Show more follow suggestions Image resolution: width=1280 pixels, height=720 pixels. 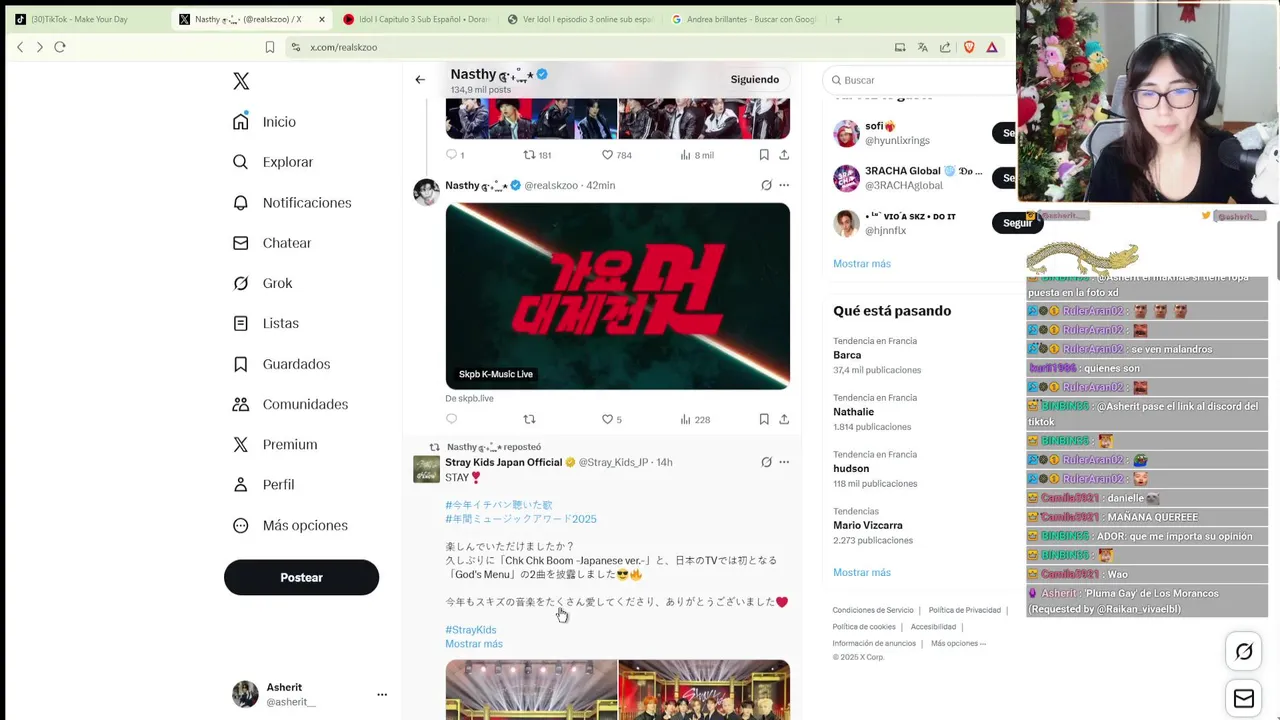coord(861,264)
